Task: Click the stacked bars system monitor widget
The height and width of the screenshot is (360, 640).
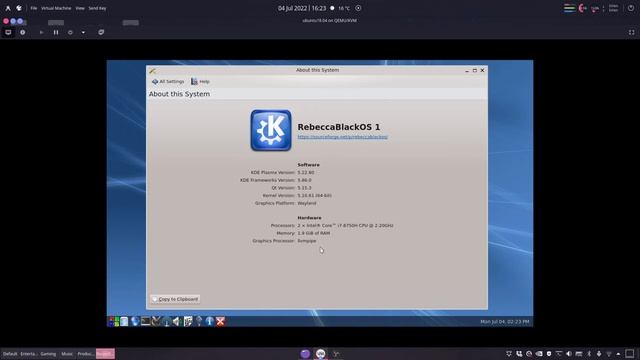Action: [x=569, y=8]
